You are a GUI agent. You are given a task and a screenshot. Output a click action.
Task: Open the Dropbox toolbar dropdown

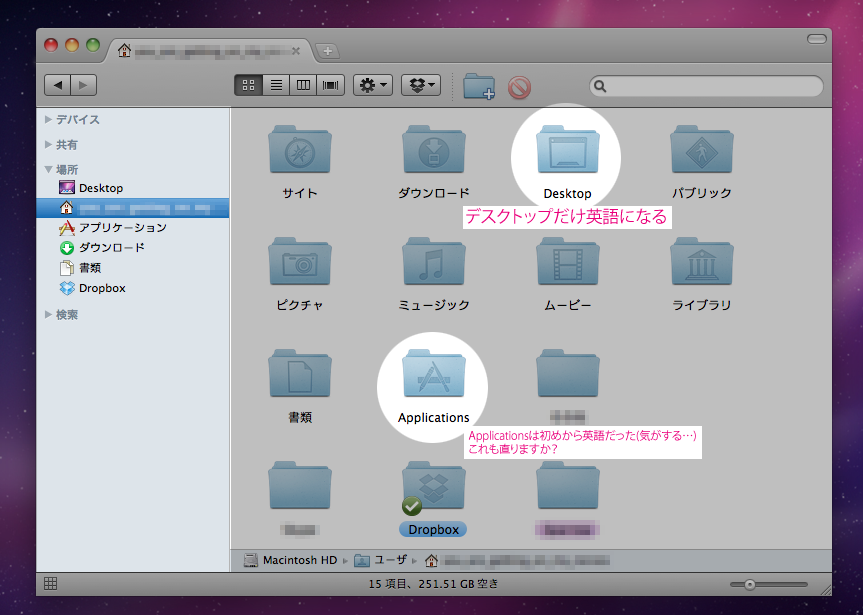421,86
